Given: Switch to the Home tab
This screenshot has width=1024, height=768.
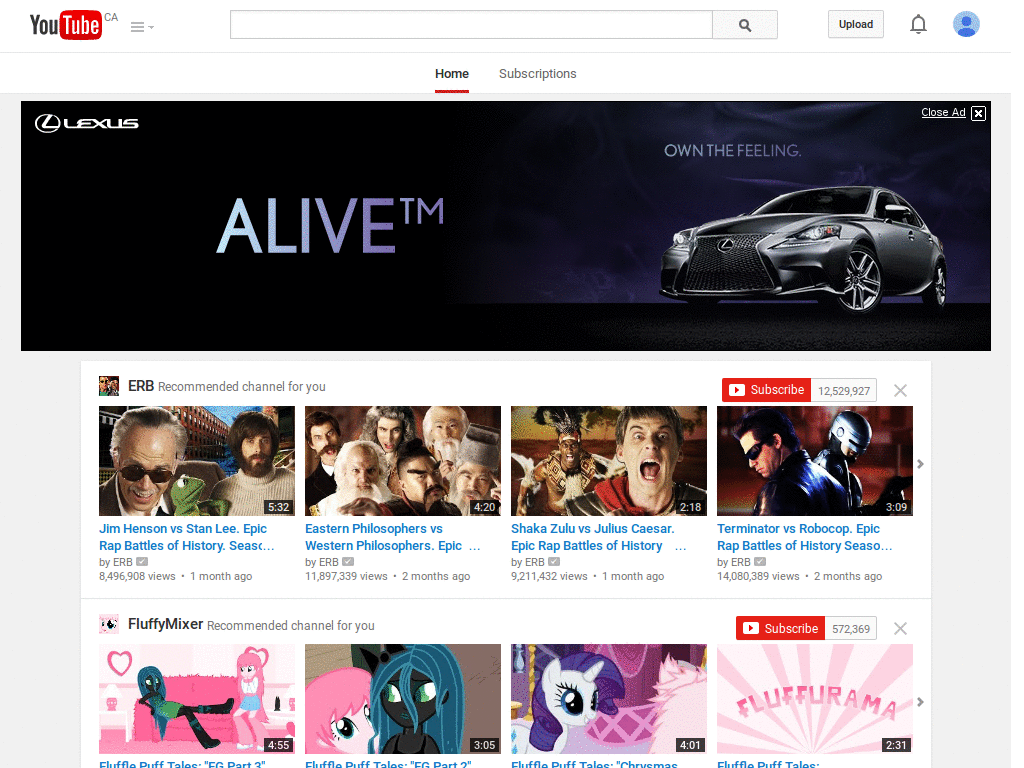Looking at the screenshot, I should 452,74.
